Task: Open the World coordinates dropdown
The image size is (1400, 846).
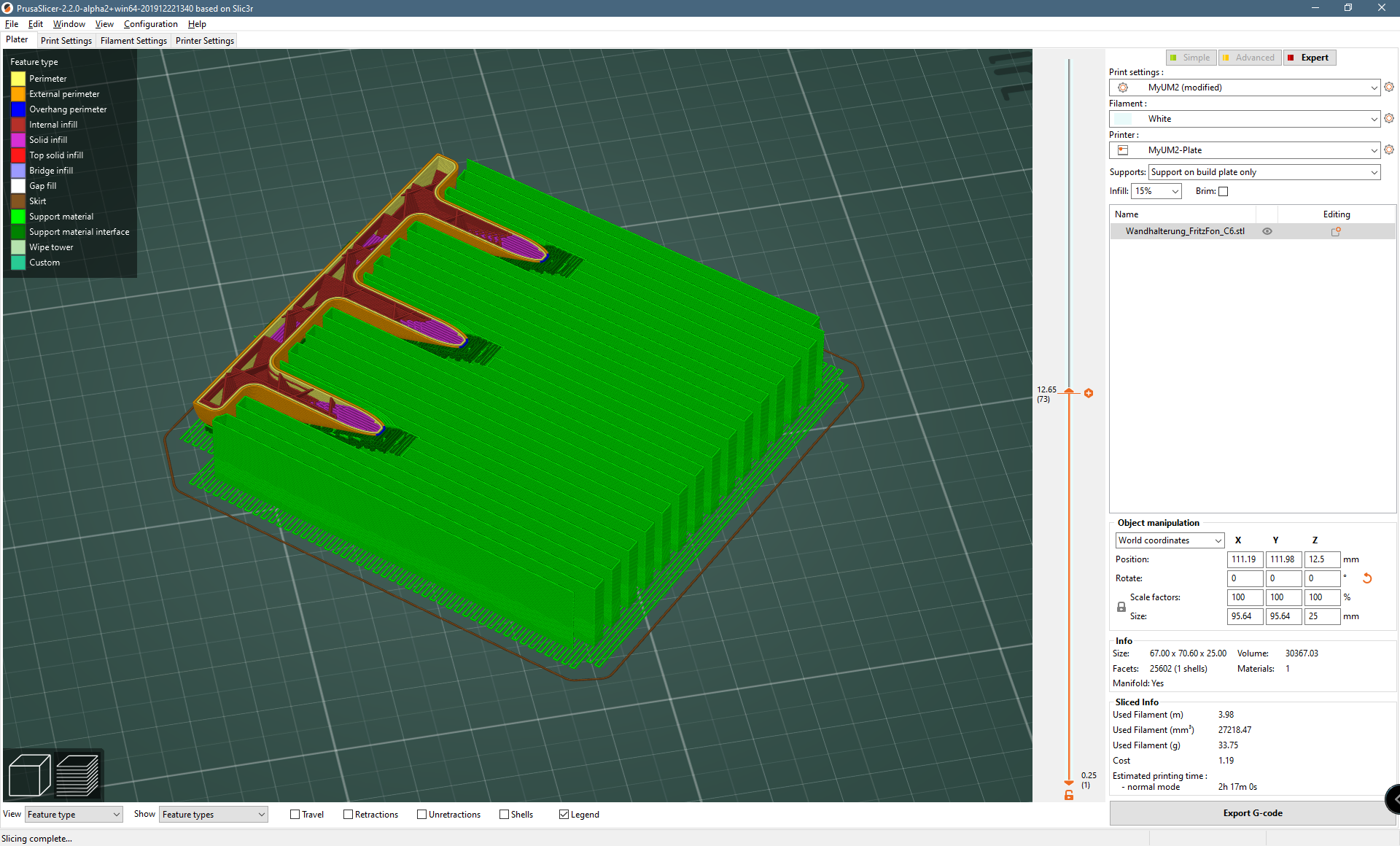Action: (1169, 540)
